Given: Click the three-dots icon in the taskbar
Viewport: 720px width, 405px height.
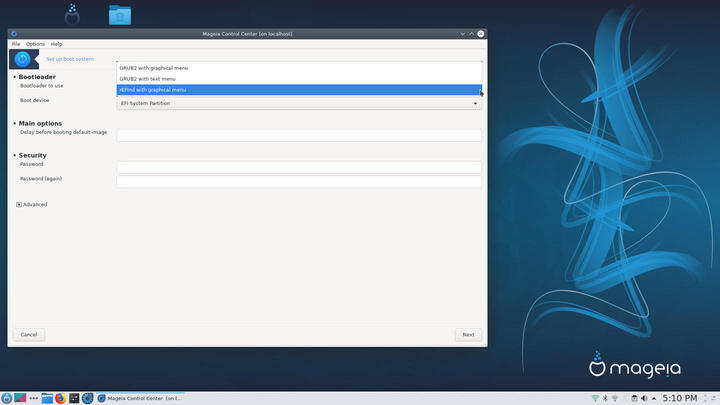Looking at the screenshot, I should pyautogui.click(x=34, y=398).
